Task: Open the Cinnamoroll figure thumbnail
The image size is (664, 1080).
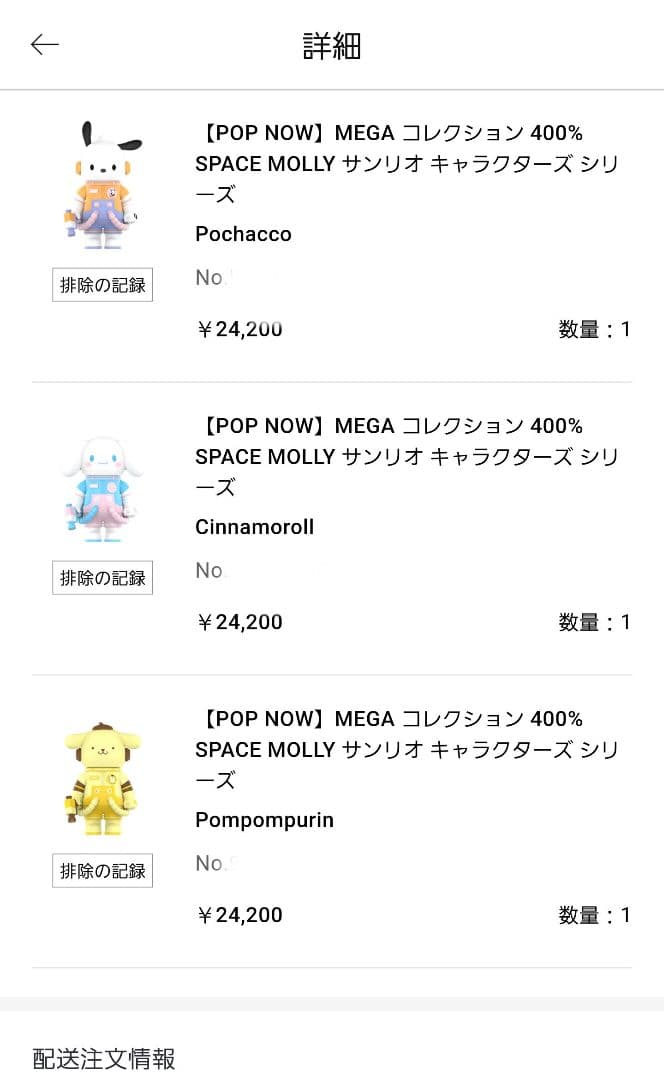Action: tap(102, 487)
